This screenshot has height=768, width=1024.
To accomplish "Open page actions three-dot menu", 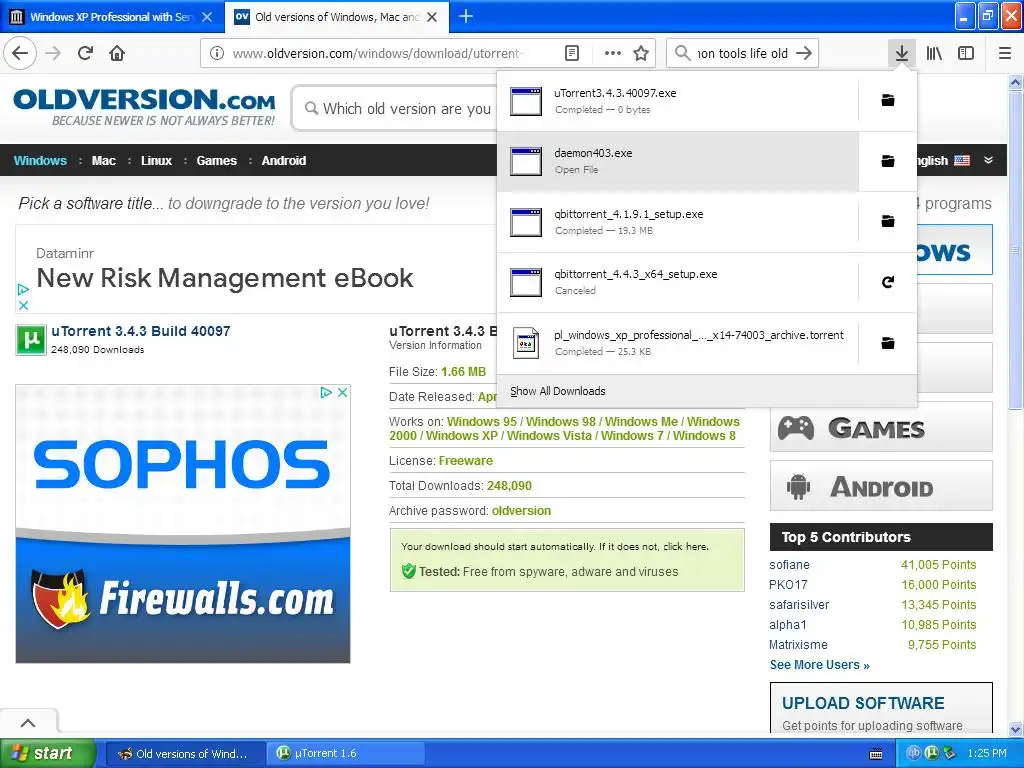I will [x=613, y=53].
